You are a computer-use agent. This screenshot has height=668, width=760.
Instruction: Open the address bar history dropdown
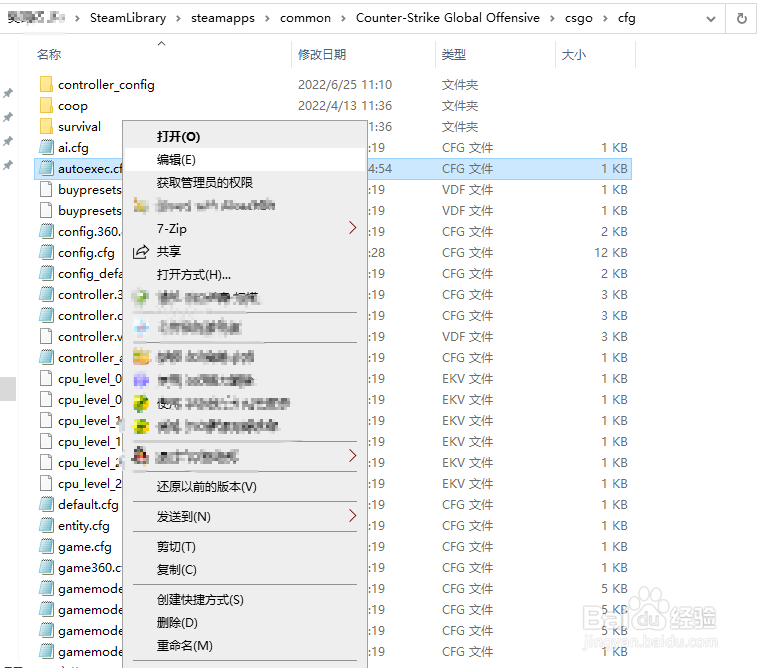[x=711, y=19]
